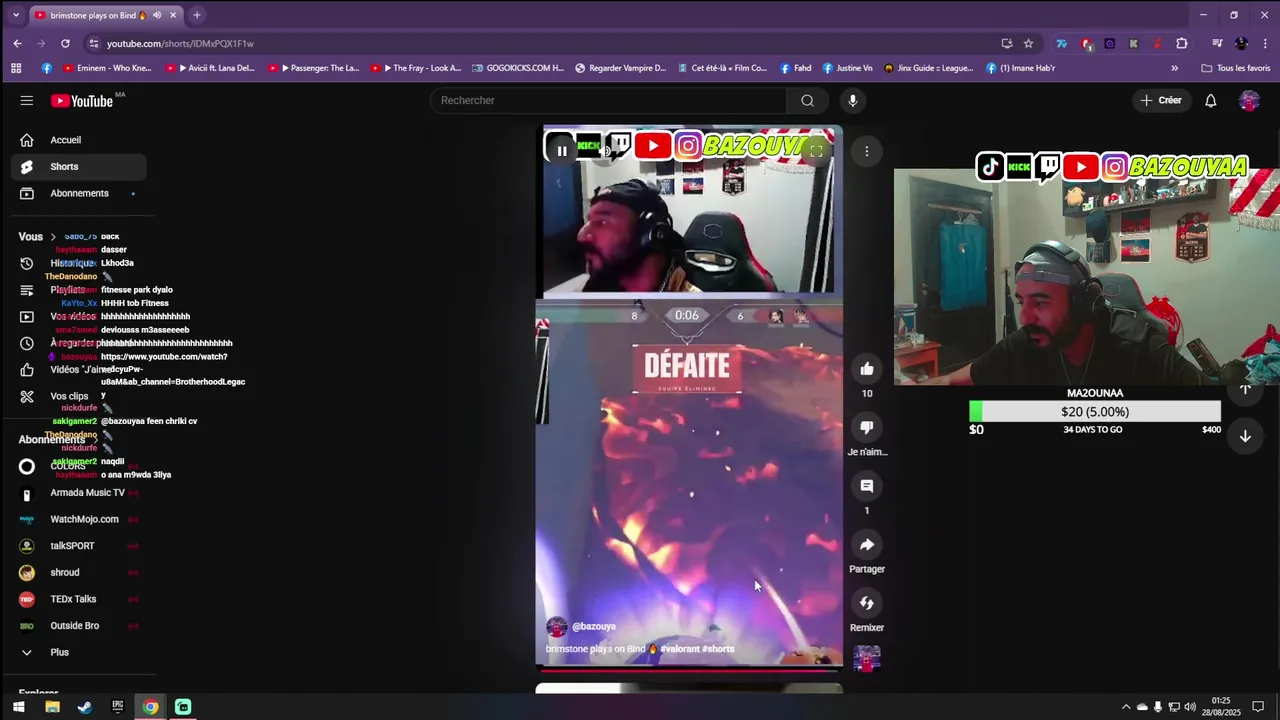This screenshot has width=1280, height=720.
Task: Enter fullscreen on the Short
Action: [x=816, y=151]
